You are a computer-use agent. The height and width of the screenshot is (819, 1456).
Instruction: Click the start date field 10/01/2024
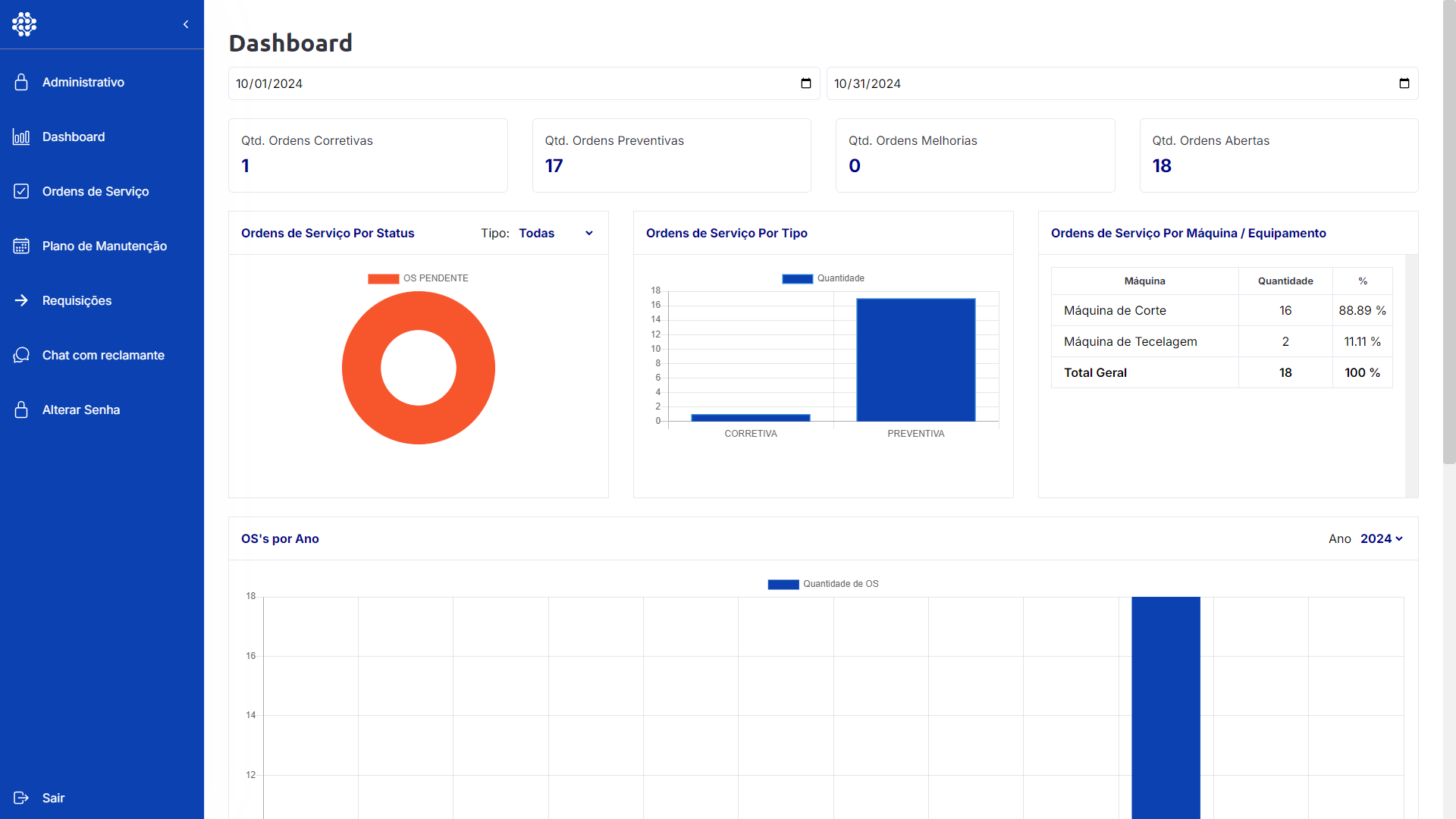pos(524,83)
